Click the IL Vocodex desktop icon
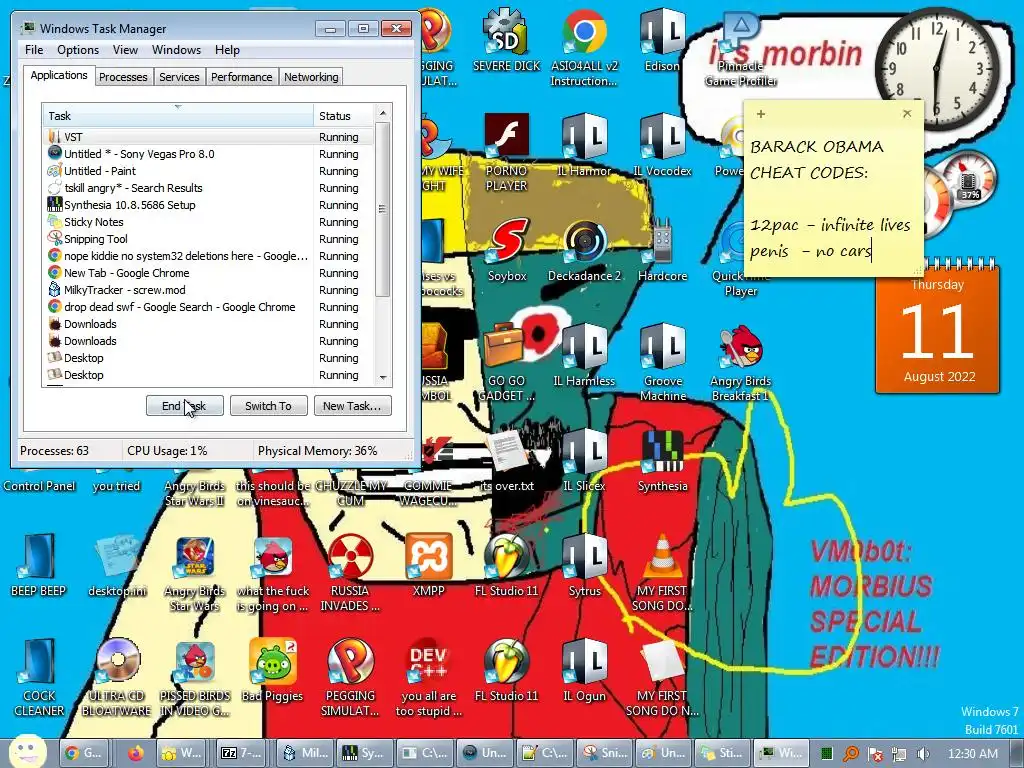 click(662, 145)
